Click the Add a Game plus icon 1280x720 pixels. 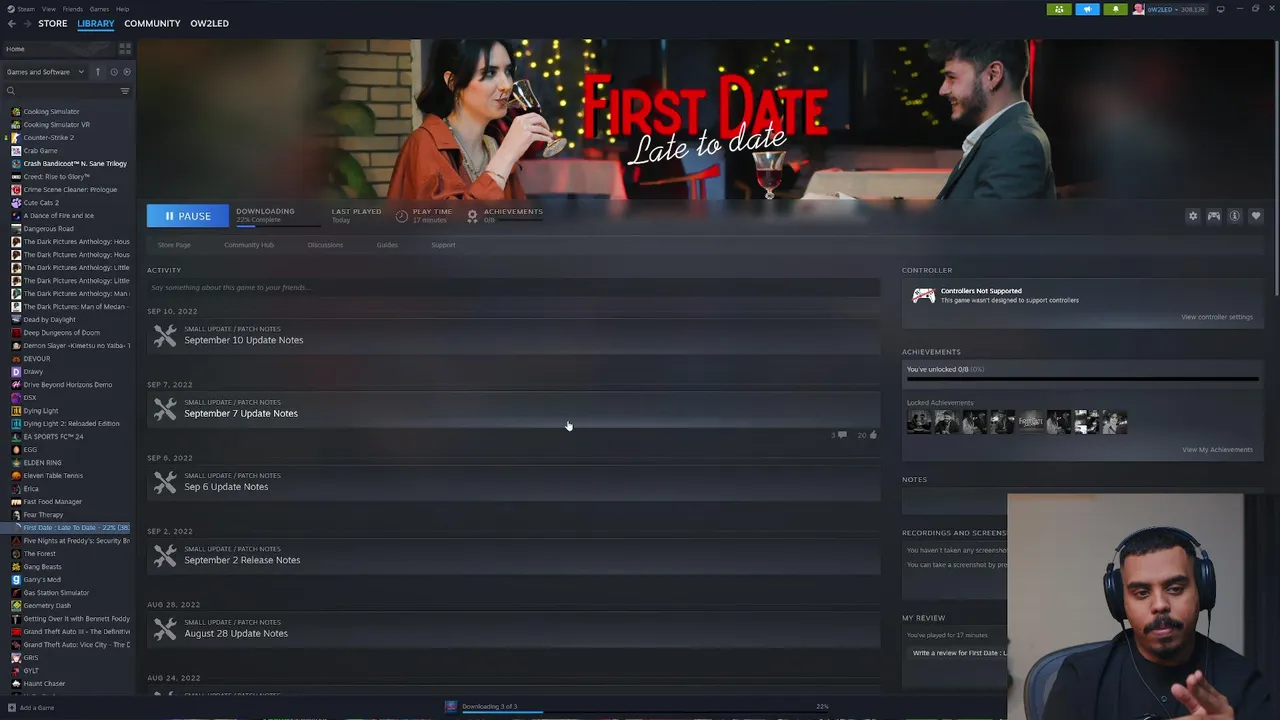click(12, 708)
